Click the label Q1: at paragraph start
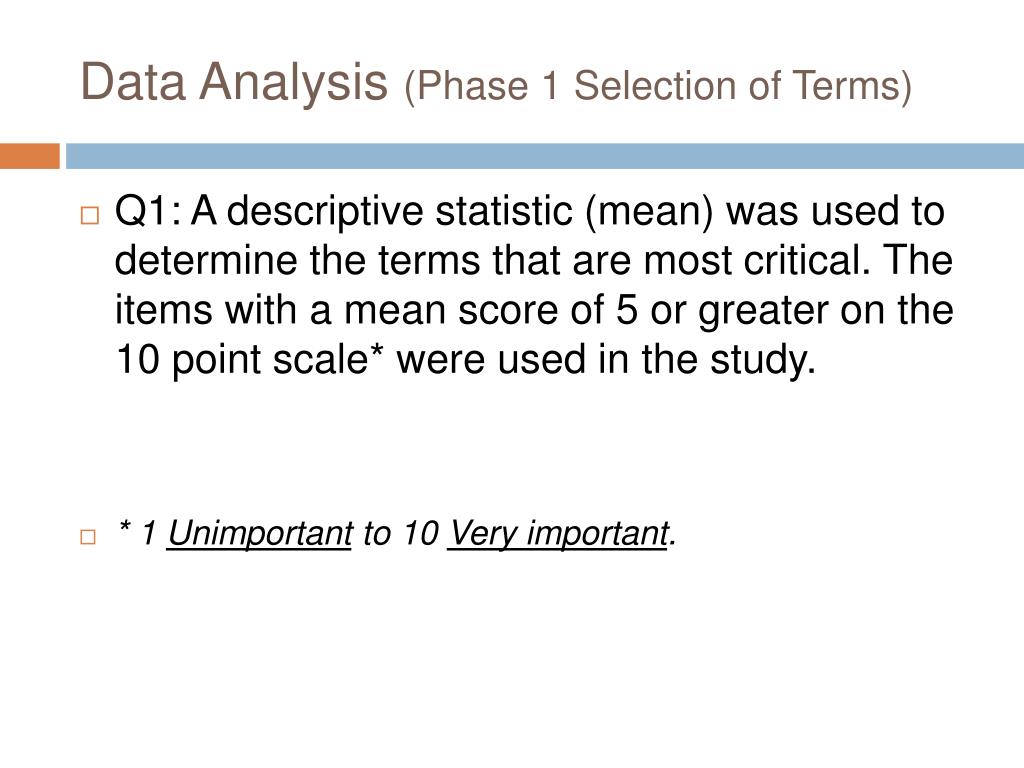The image size is (1024, 768). [x=148, y=212]
